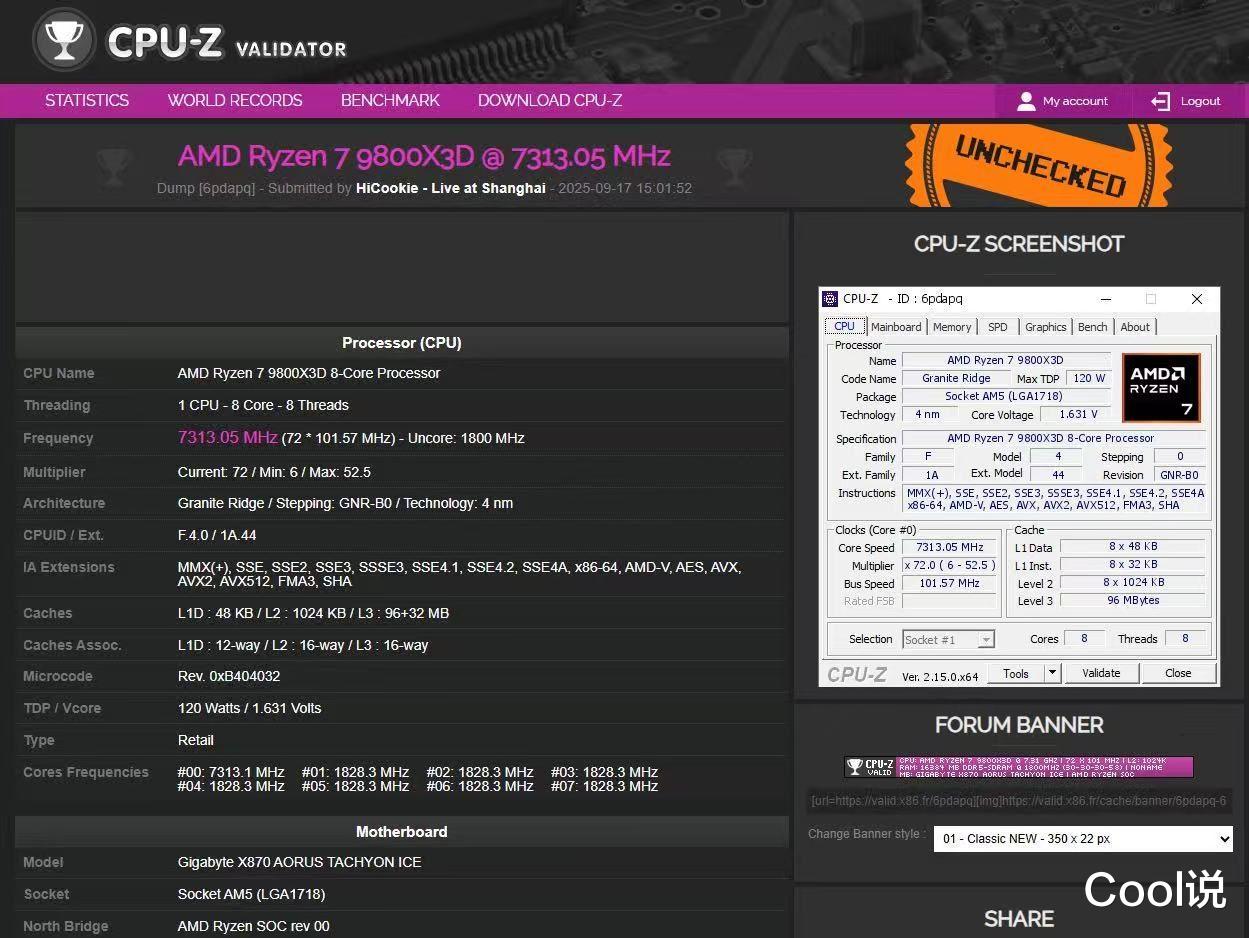Click the Type value Retail
Image resolution: width=1249 pixels, height=938 pixels.
(196, 740)
